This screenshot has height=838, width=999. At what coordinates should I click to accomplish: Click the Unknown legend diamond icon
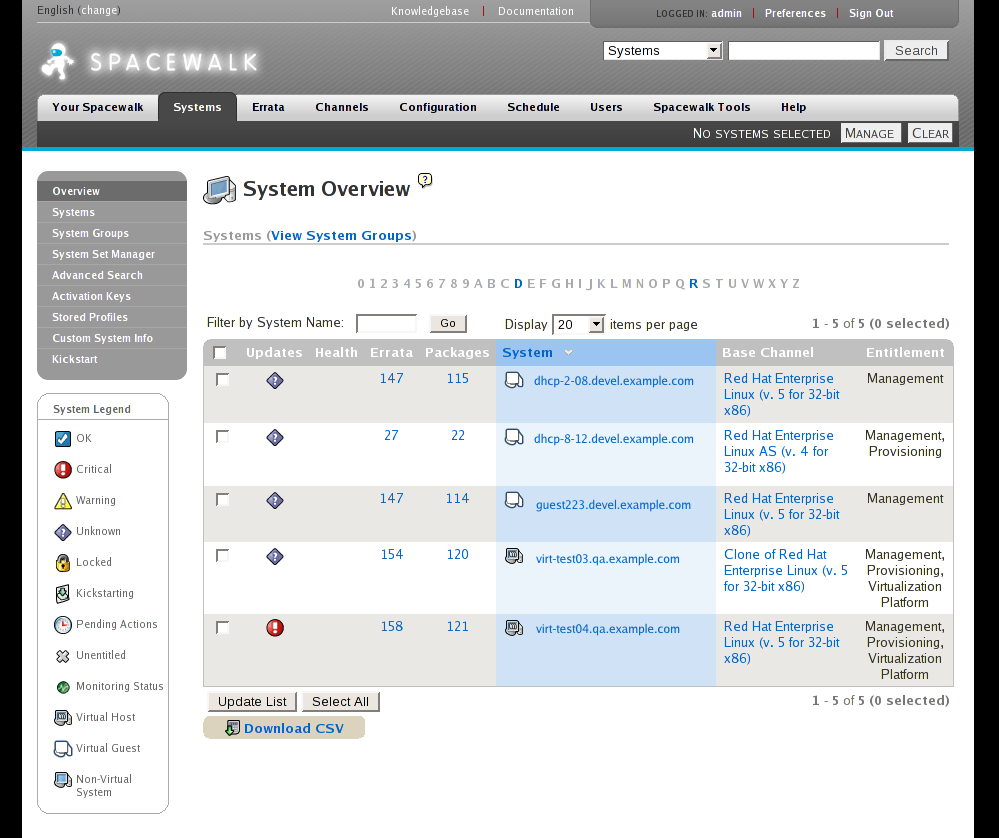tap(62, 531)
